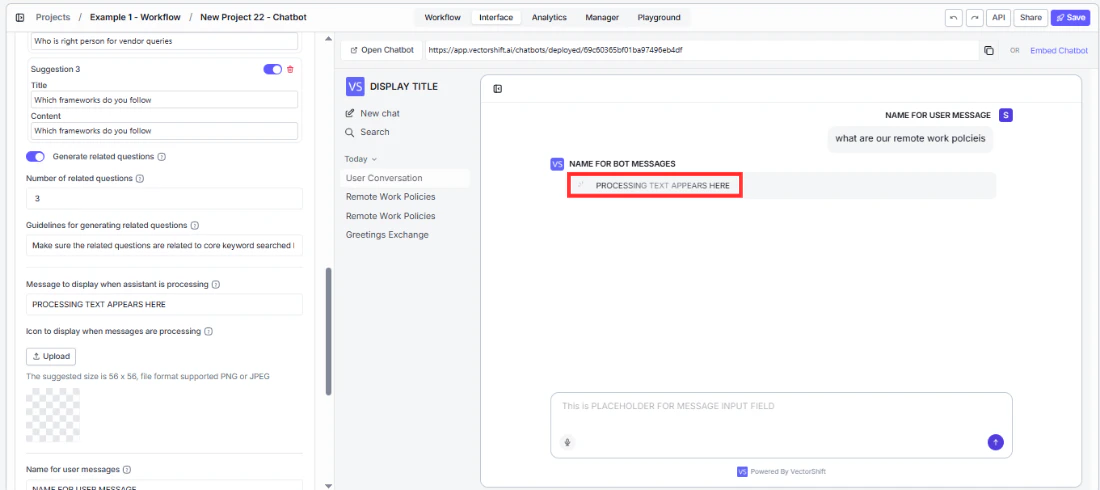Click vendor queries suggestion content field
The image size is (1100, 490).
pyautogui.click(x=164, y=41)
